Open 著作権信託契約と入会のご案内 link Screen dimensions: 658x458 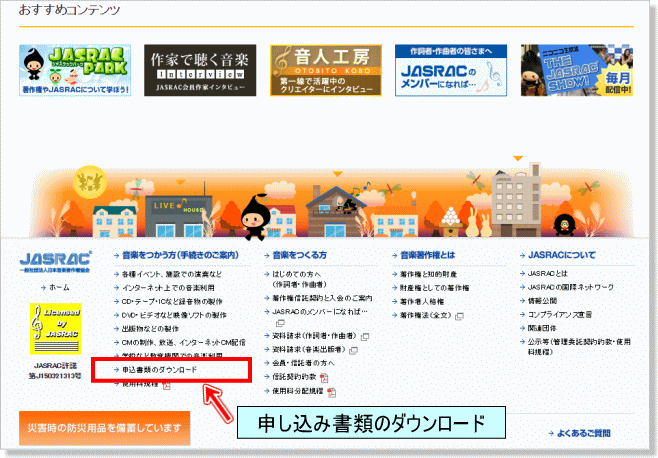coord(322,298)
